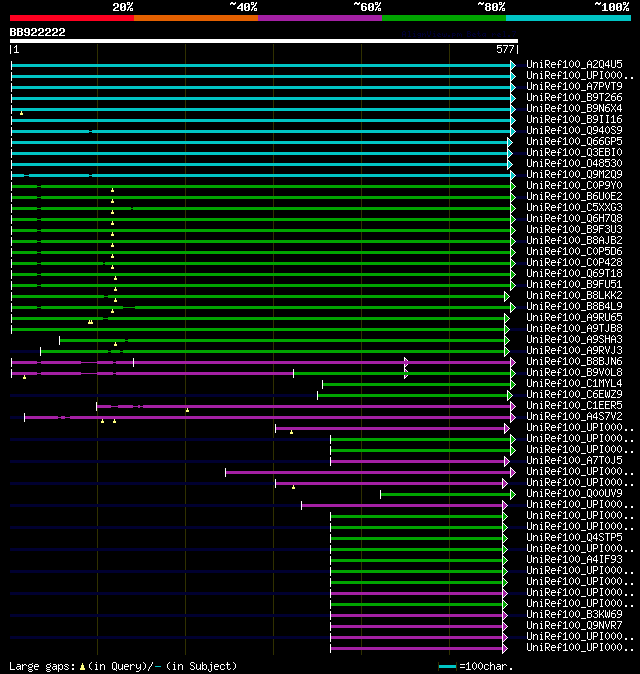The height and width of the screenshot is (674, 640).
Task: Click the UniRef100_Q00UV9 label
Action: (x=574, y=493)
